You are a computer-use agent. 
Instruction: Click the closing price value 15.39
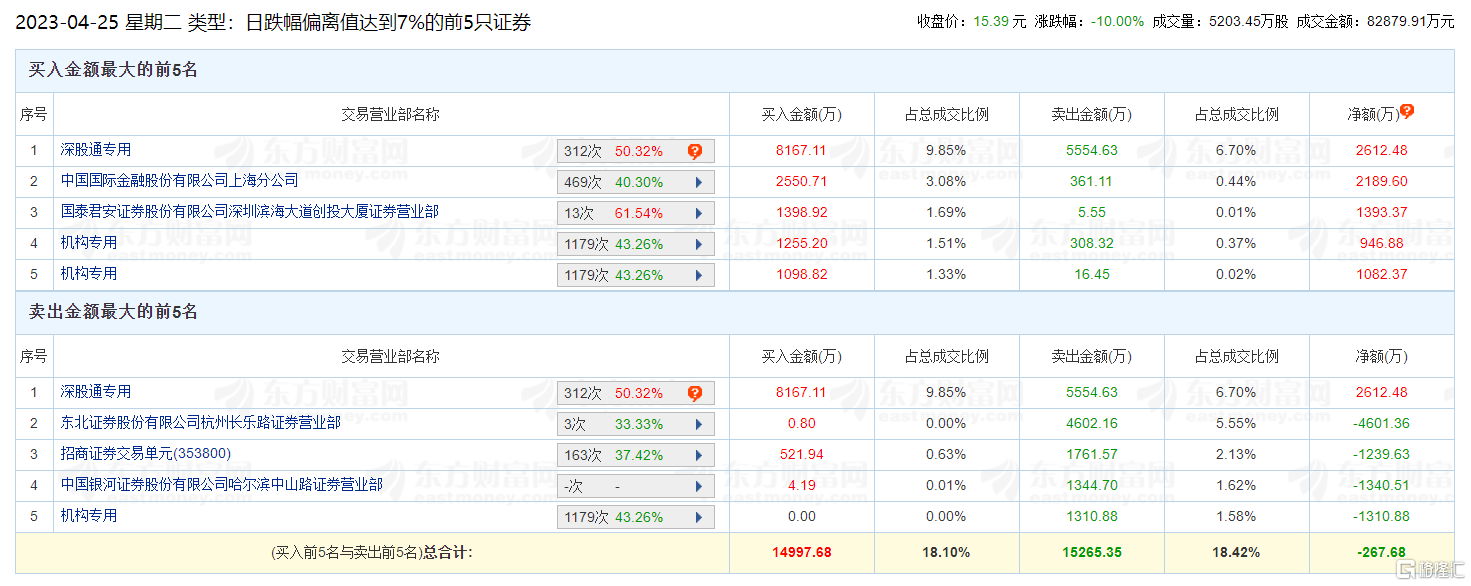[993, 21]
